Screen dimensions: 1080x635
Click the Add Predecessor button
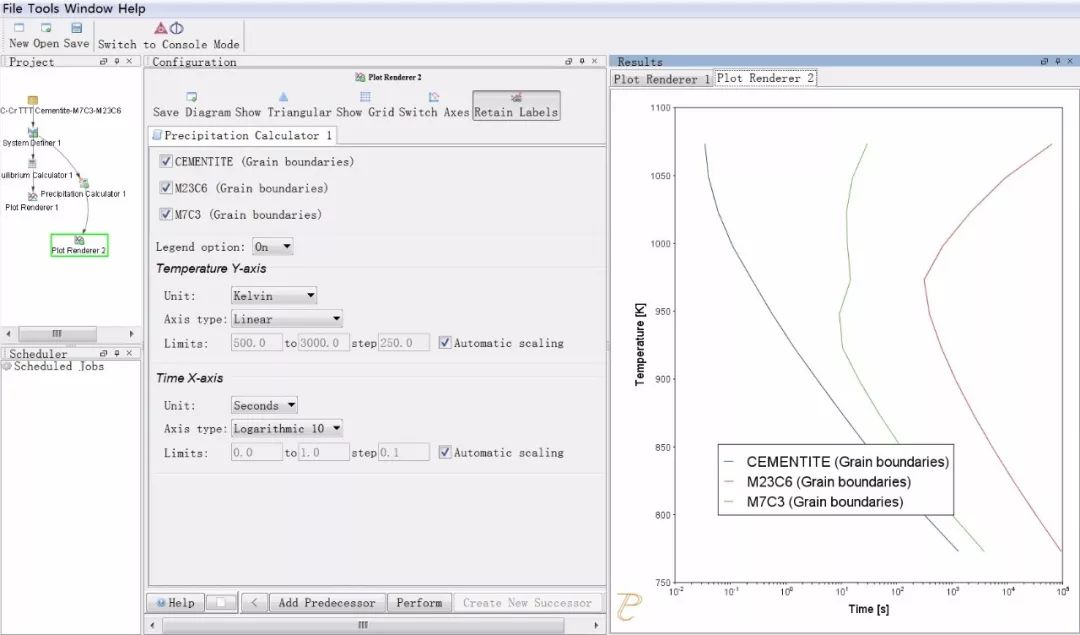coord(327,603)
